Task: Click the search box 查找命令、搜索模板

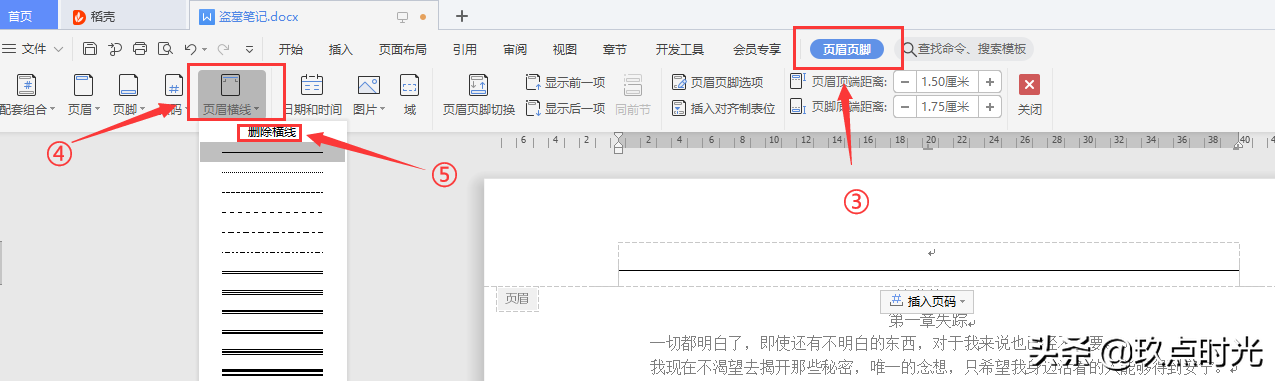Action: [965, 48]
